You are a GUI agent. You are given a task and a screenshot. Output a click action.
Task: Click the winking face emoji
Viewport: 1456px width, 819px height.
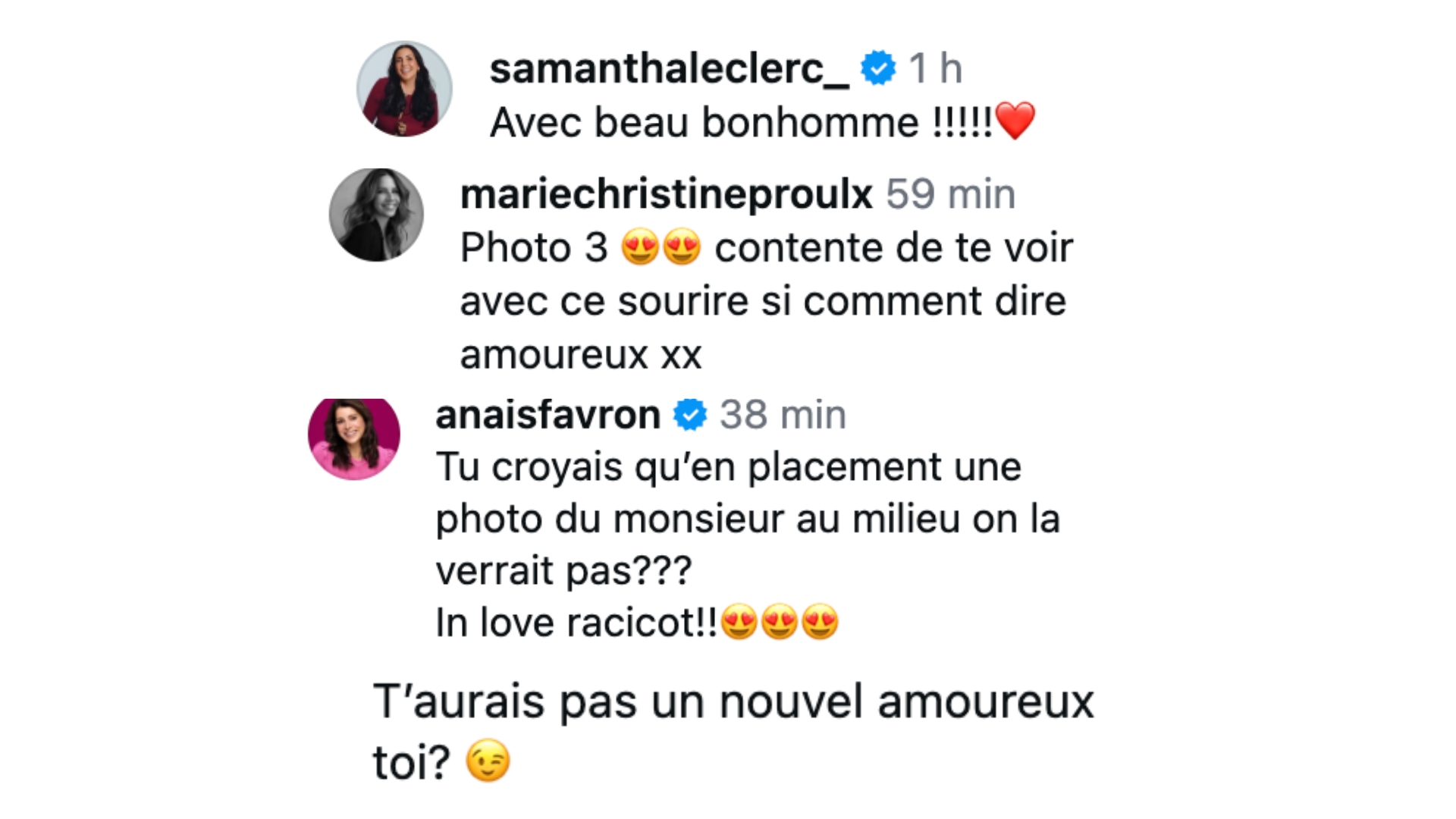pyautogui.click(x=488, y=761)
